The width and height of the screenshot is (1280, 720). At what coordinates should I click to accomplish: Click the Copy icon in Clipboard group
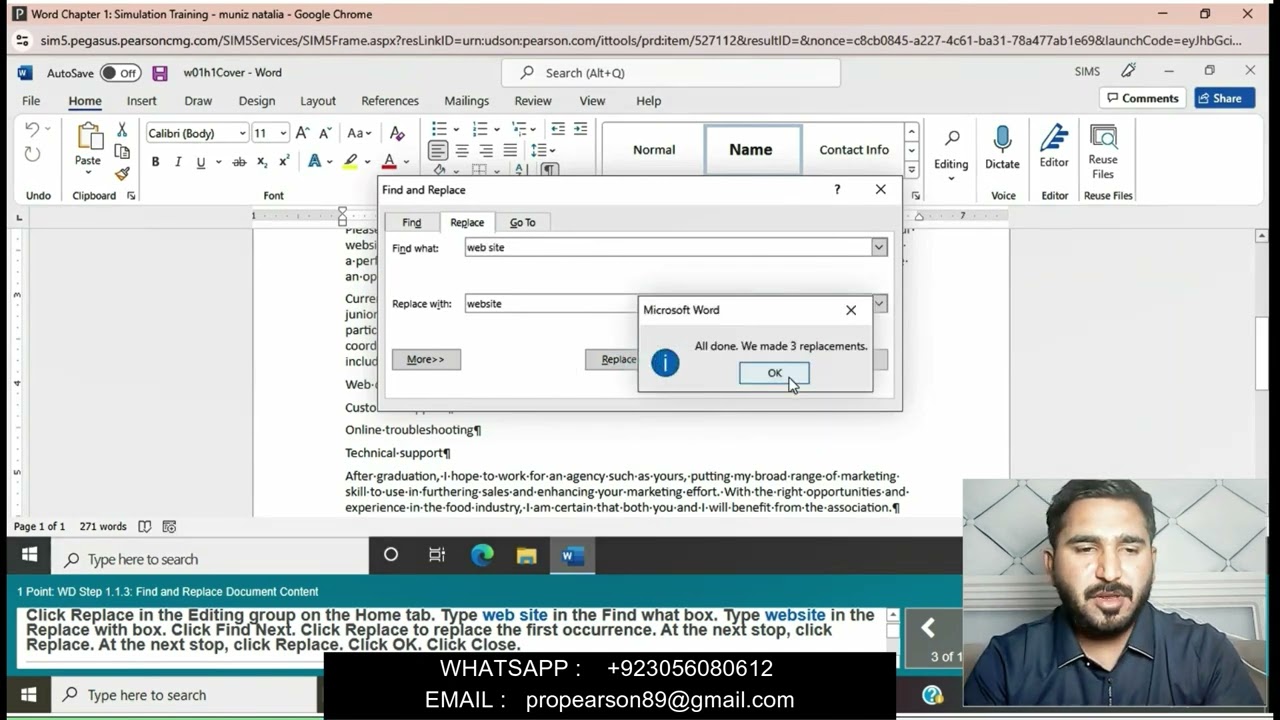[122, 152]
